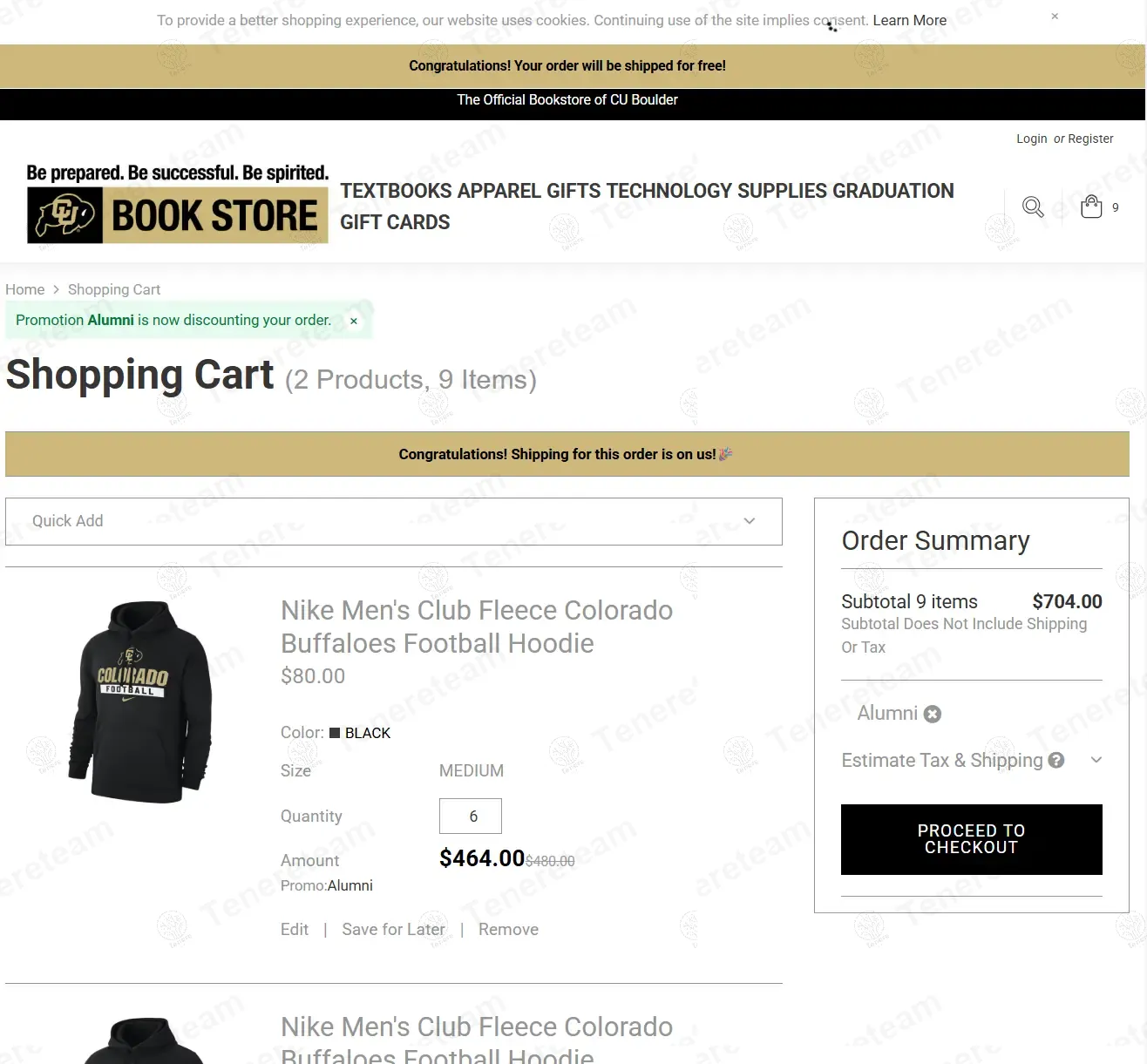The width and height of the screenshot is (1147, 1064).
Task: Open the Textbooks menu
Action: [x=396, y=191]
